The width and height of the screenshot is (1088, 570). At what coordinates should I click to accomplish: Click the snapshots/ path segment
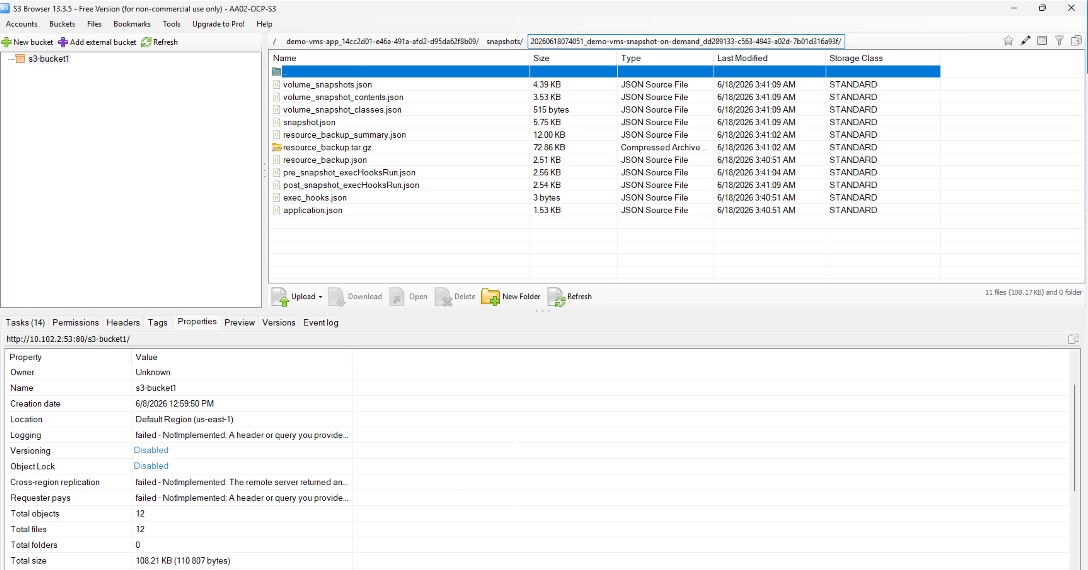504,42
